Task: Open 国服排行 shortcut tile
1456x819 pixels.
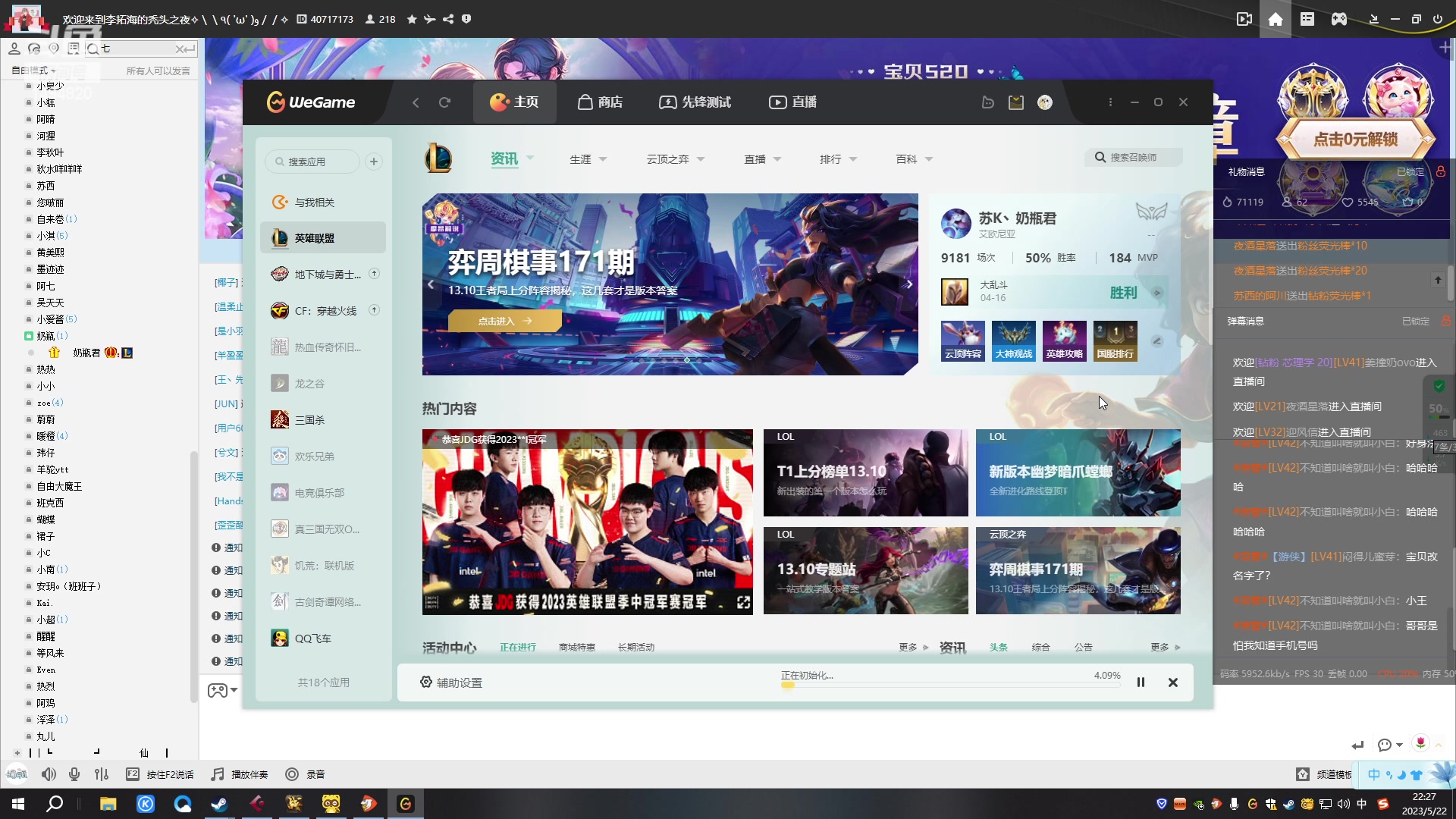Action: [x=1116, y=340]
